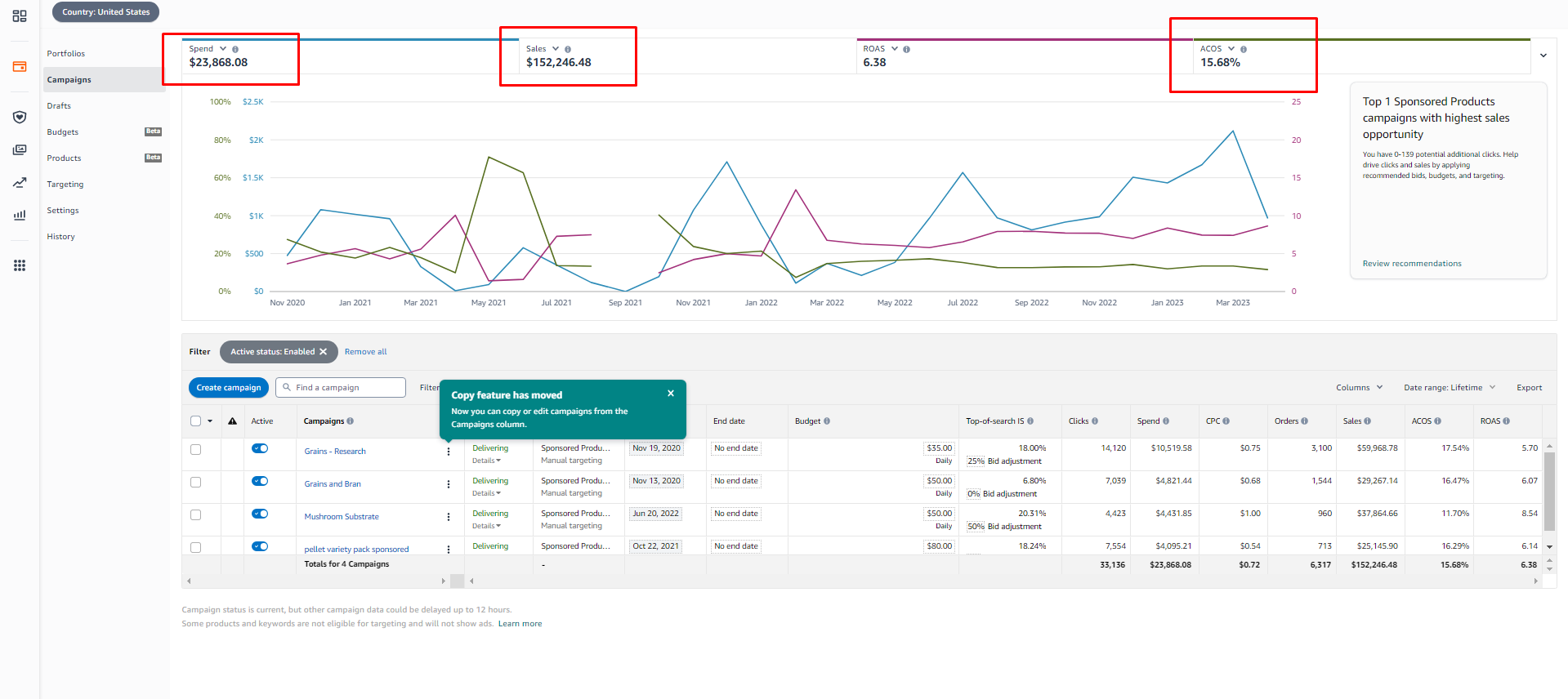The image size is (1568, 699).
Task: Open the Date range: Lifetime dropdown
Action: [x=1450, y=388]
